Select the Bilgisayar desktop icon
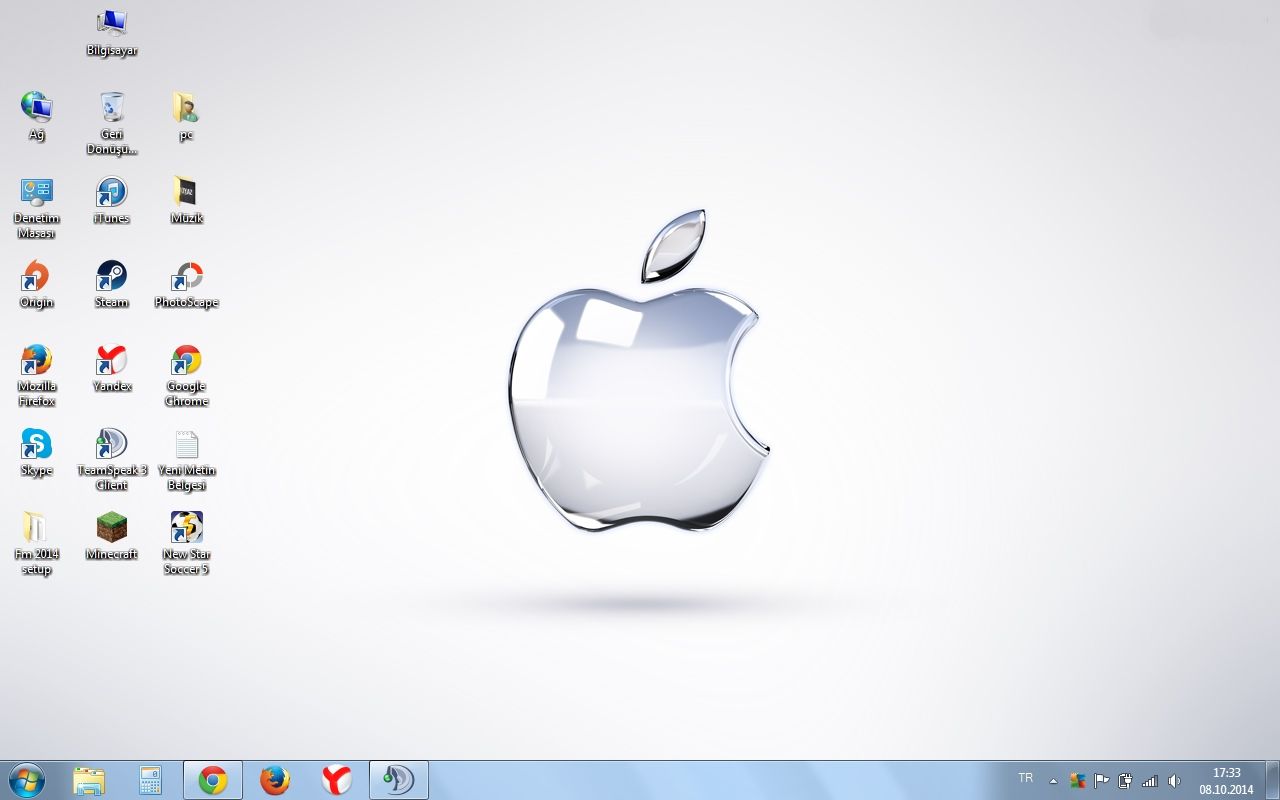The image size is (1280, 800). [112, 32]
